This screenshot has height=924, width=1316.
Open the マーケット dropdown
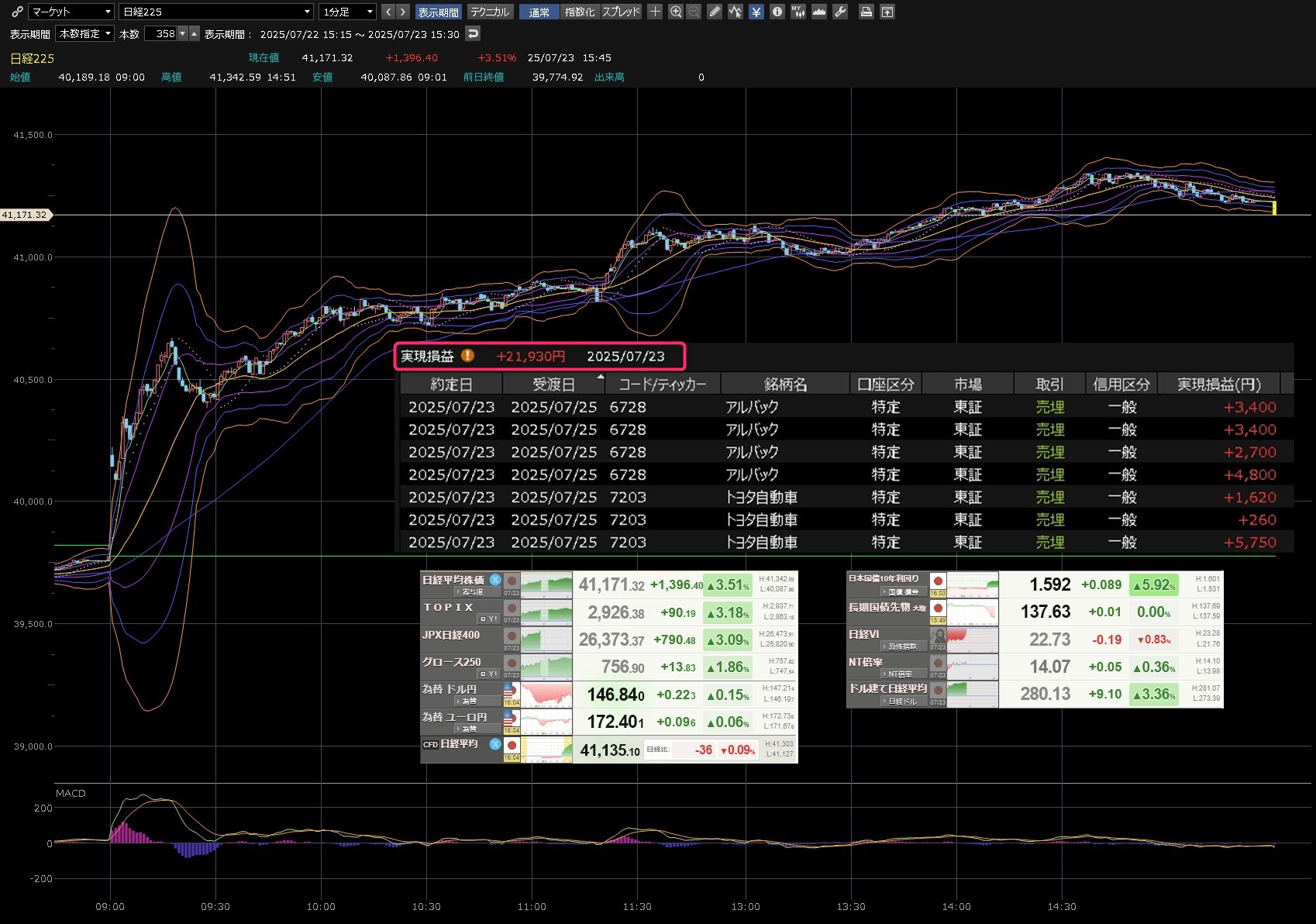point(71,12)
